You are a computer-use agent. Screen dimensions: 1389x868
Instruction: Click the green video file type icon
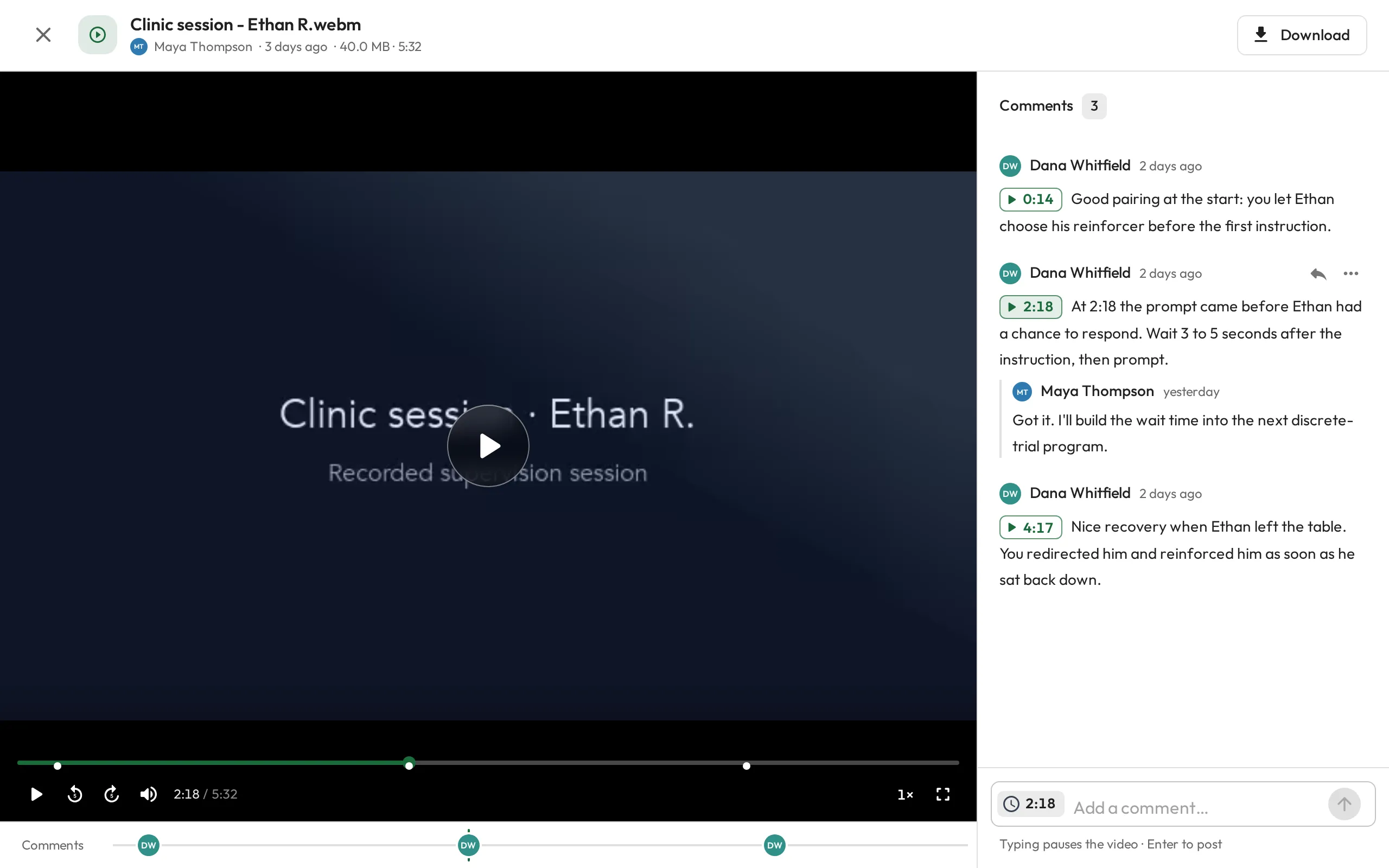tap(98, 35)
